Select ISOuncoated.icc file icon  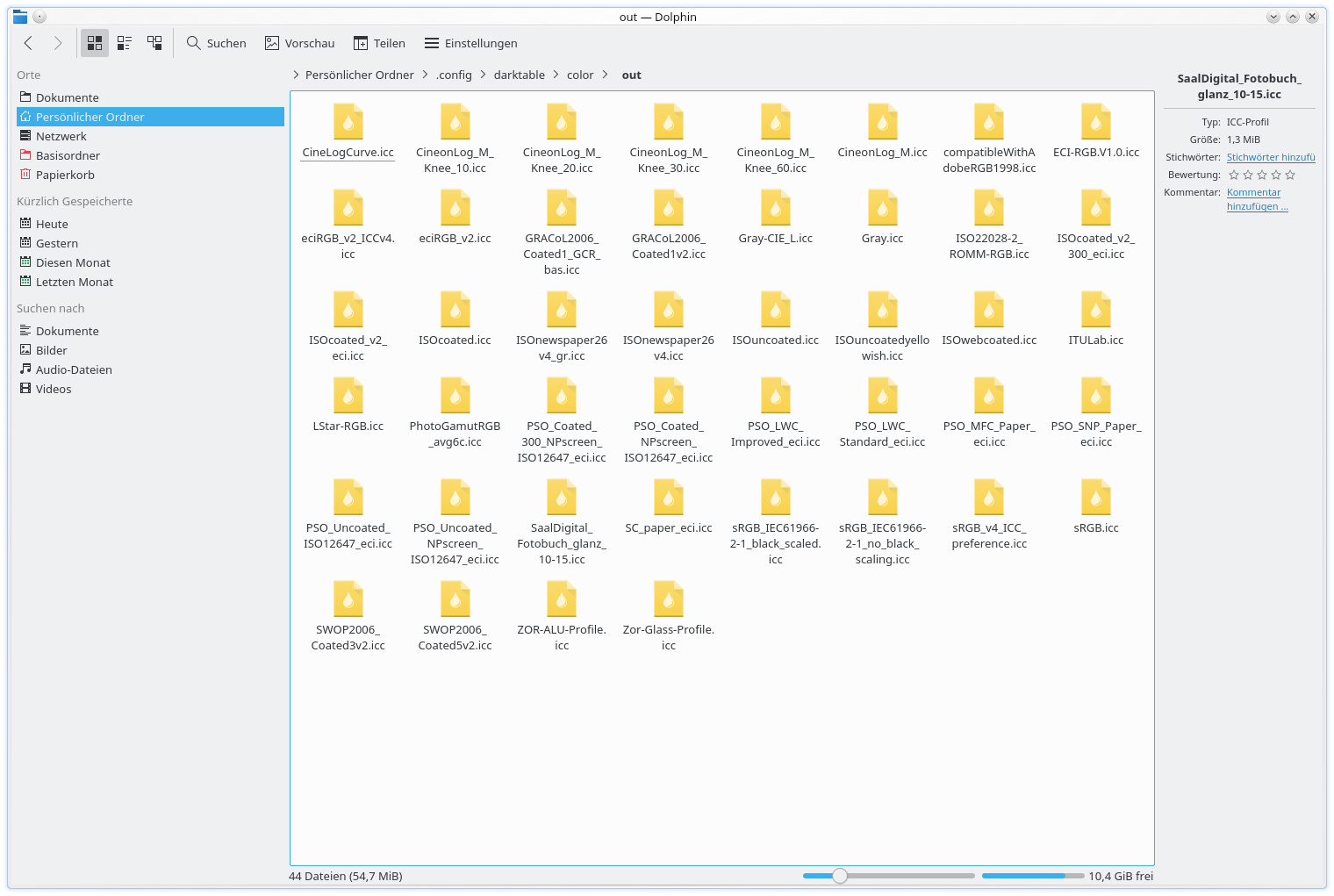(x=776, y=310)
